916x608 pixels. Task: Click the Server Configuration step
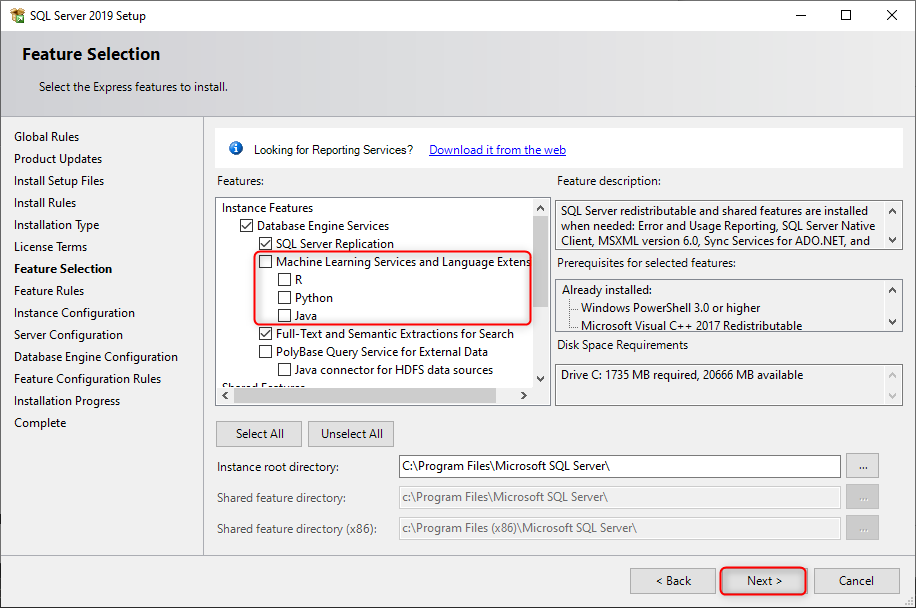(68, 335)
